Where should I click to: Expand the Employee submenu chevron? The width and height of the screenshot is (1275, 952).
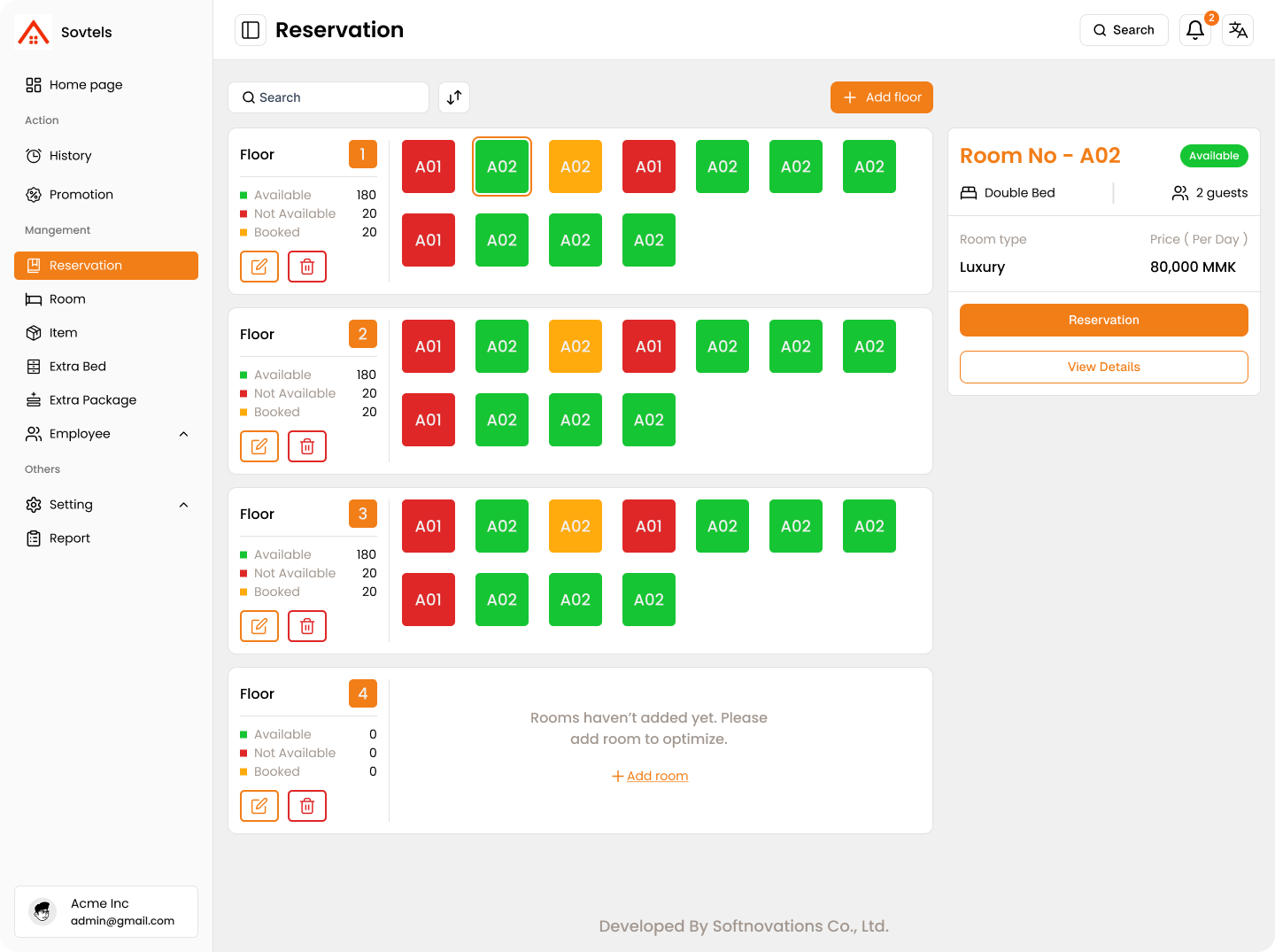point(183,434)
